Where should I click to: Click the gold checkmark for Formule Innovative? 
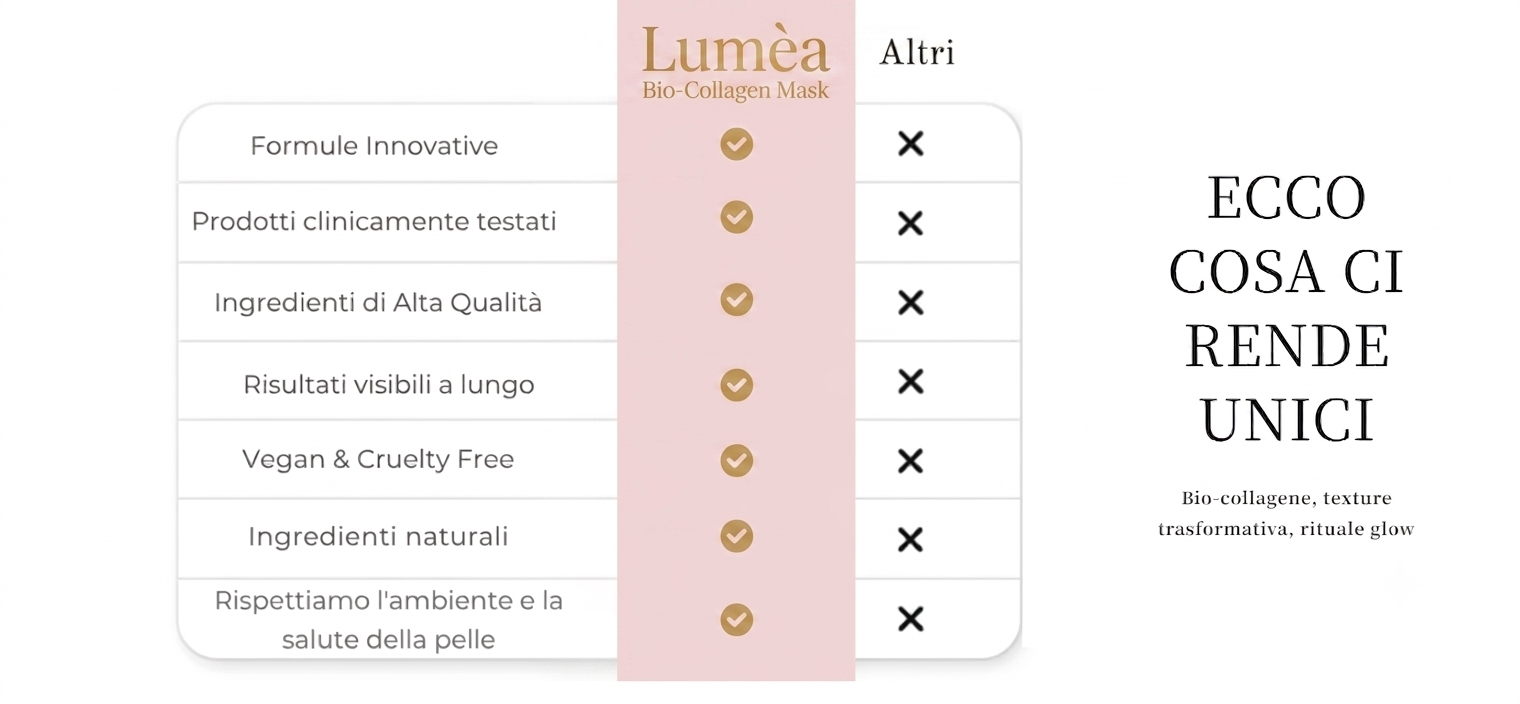coord(737,144)
